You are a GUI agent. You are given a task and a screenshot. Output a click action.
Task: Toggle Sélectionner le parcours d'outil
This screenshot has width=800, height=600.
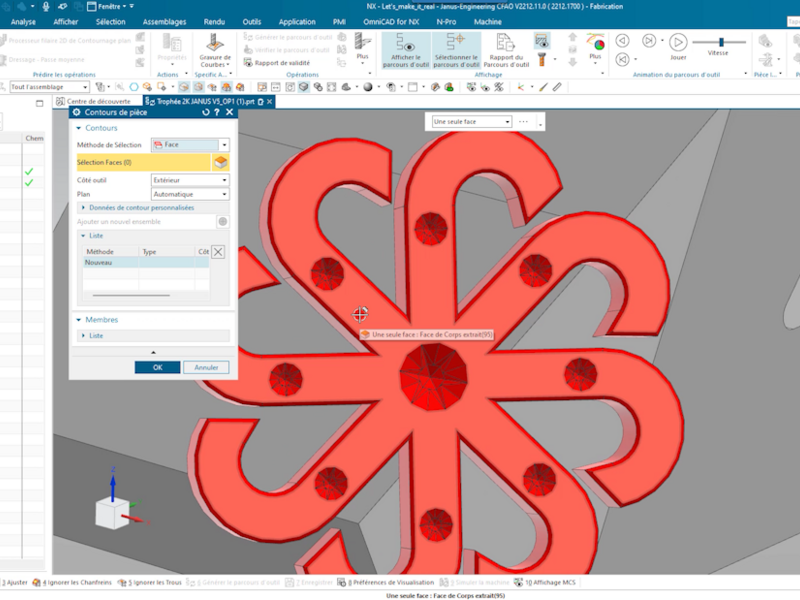point(456,50)
